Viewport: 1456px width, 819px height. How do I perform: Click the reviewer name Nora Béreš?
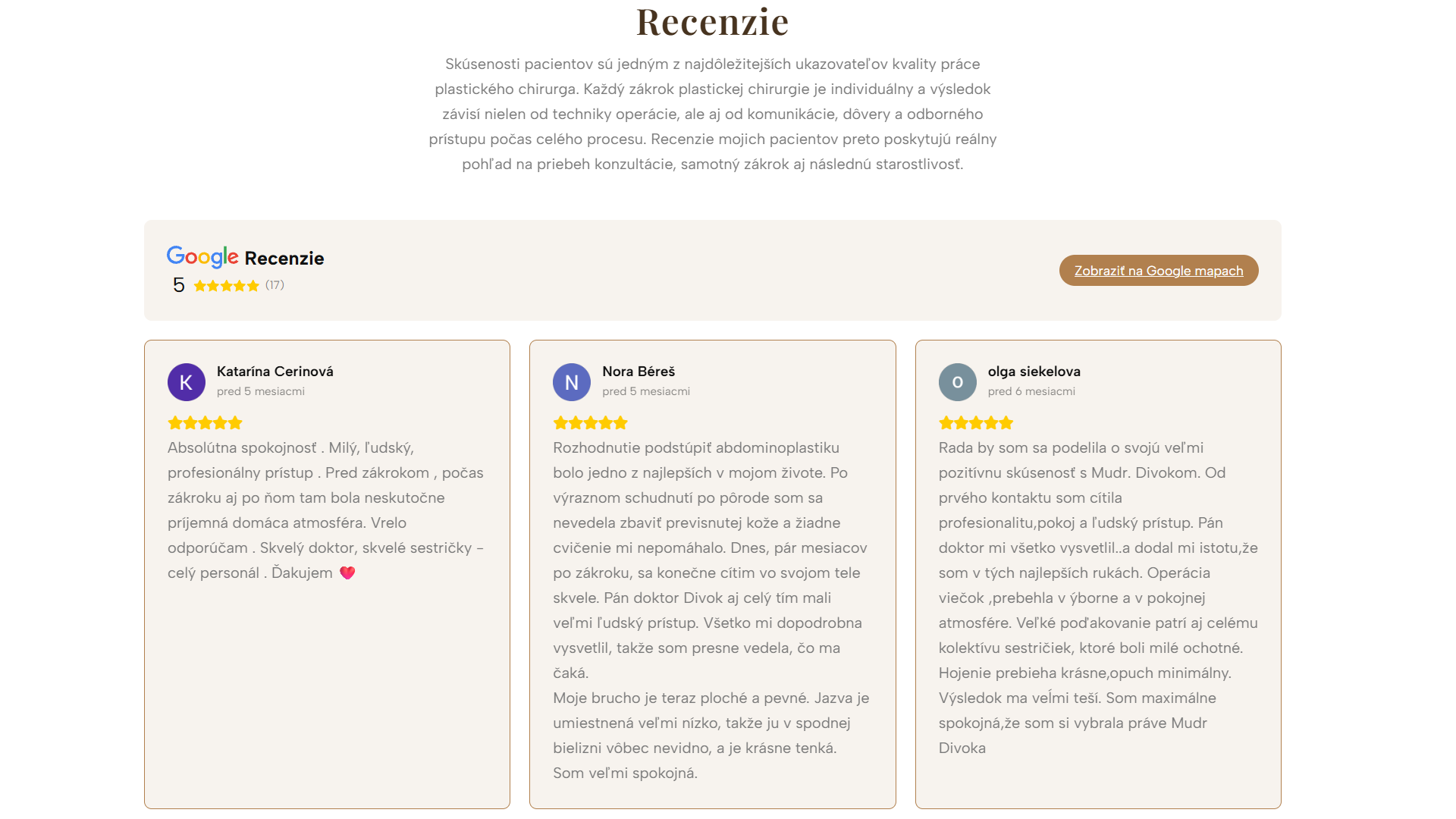click(639, 372)
